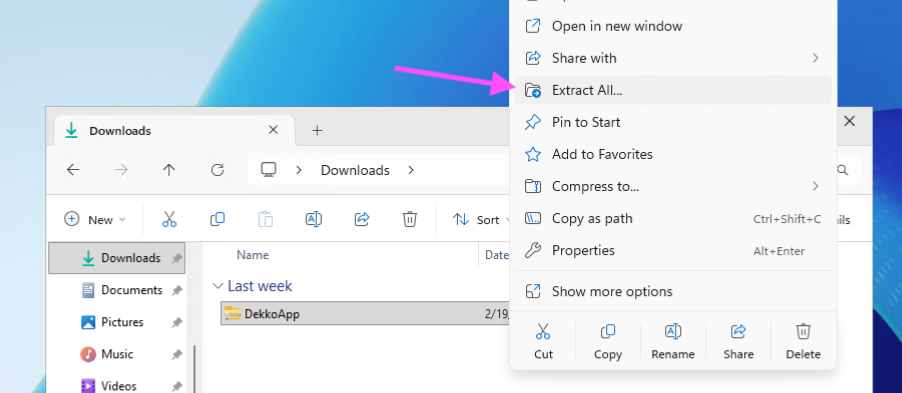This screenshot has height=393, width=902.
Task: Click the toolbar Delete trash icon
Action: click(x=410, y=219)
